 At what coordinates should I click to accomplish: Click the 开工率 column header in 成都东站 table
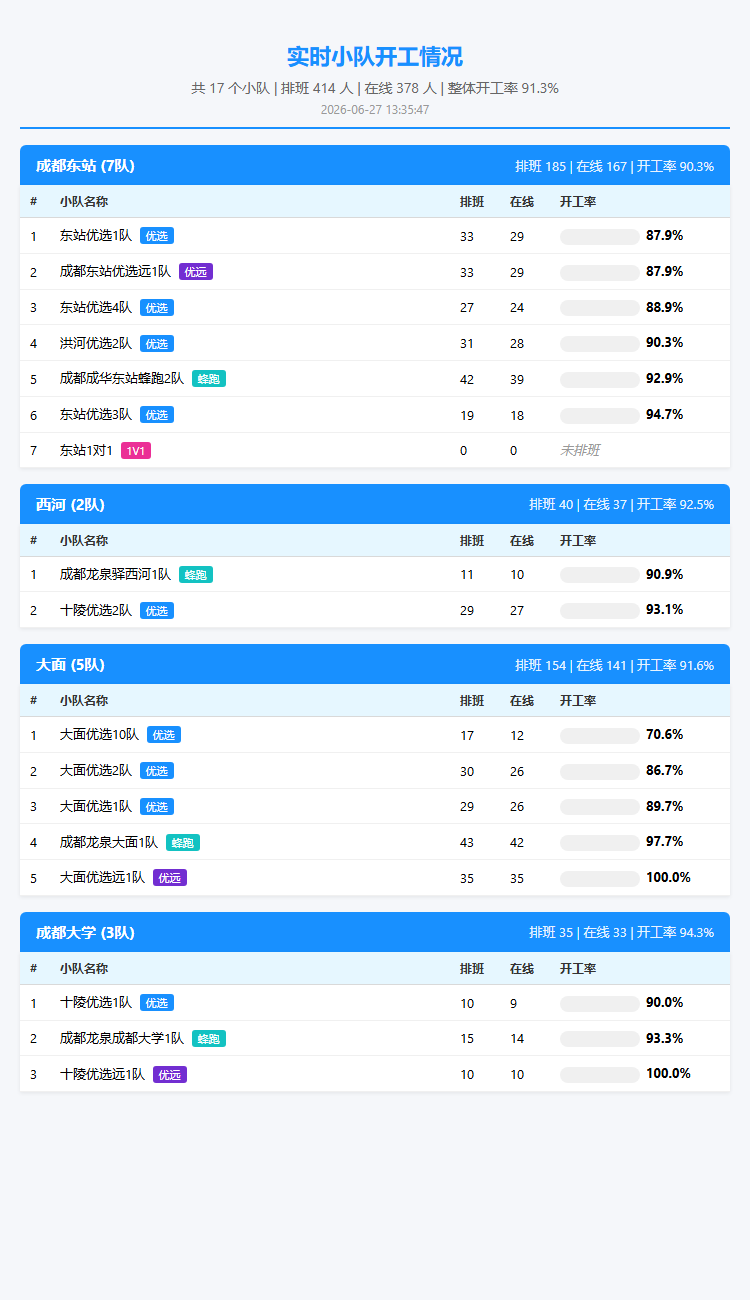(x=578, y=202)
